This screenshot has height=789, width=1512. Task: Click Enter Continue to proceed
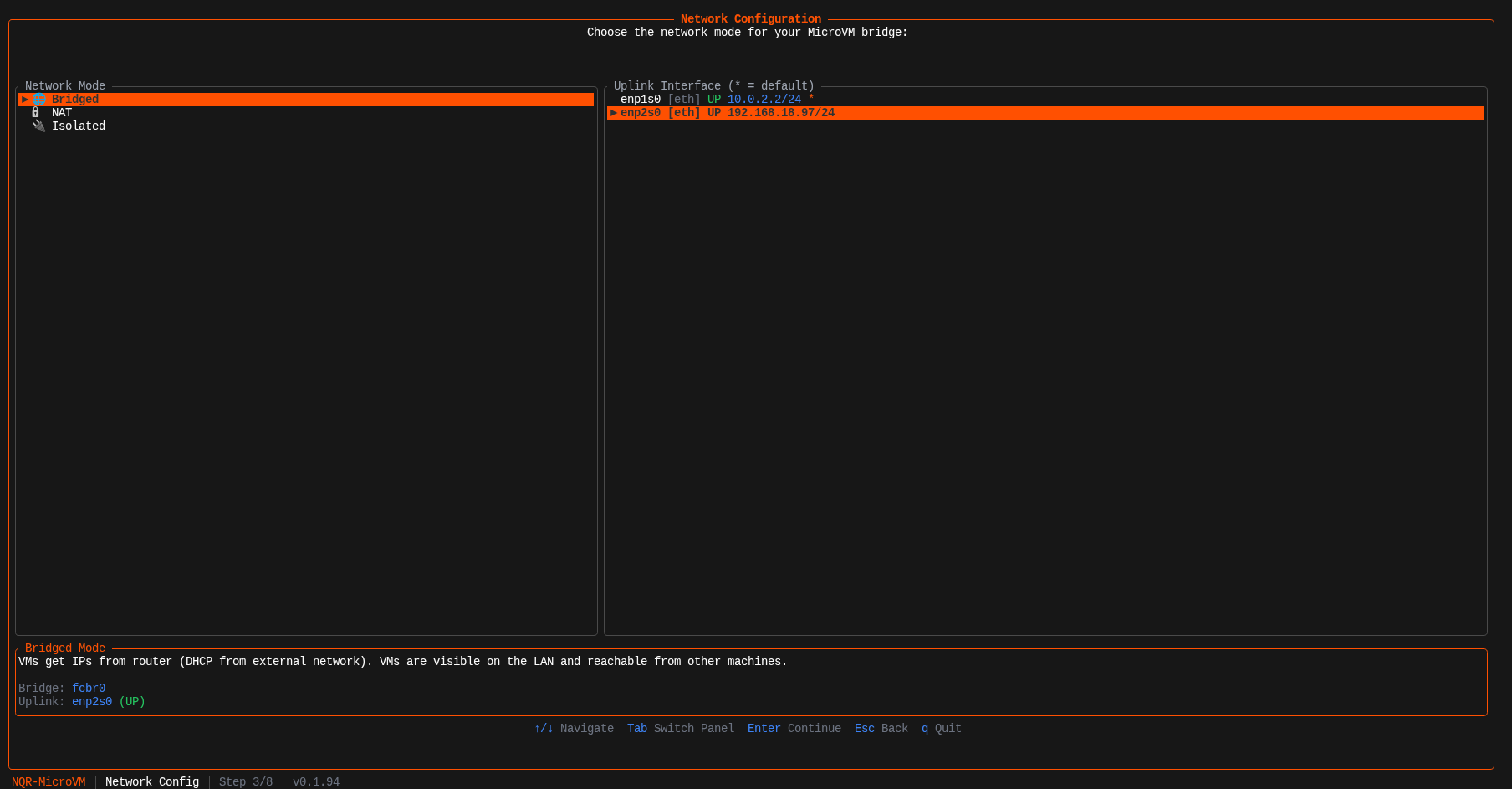[793, 728]
